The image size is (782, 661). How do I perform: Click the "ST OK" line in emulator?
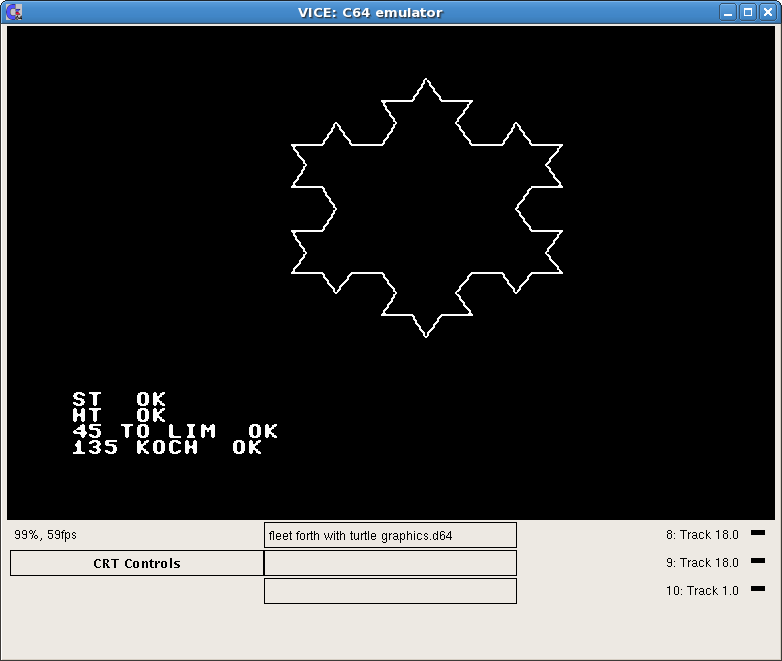(x=119, y=400)
